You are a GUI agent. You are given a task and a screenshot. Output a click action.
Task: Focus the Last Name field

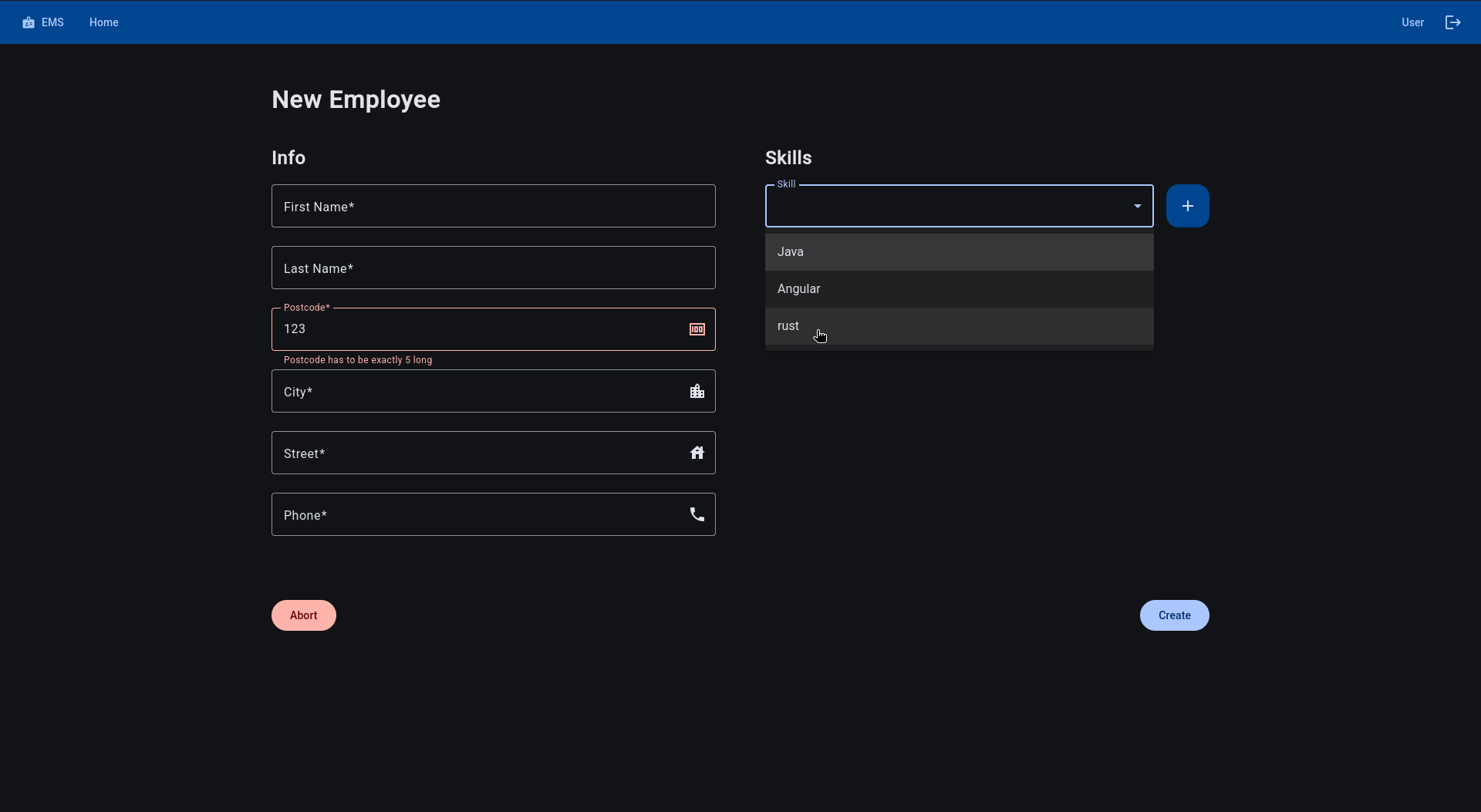494,268
